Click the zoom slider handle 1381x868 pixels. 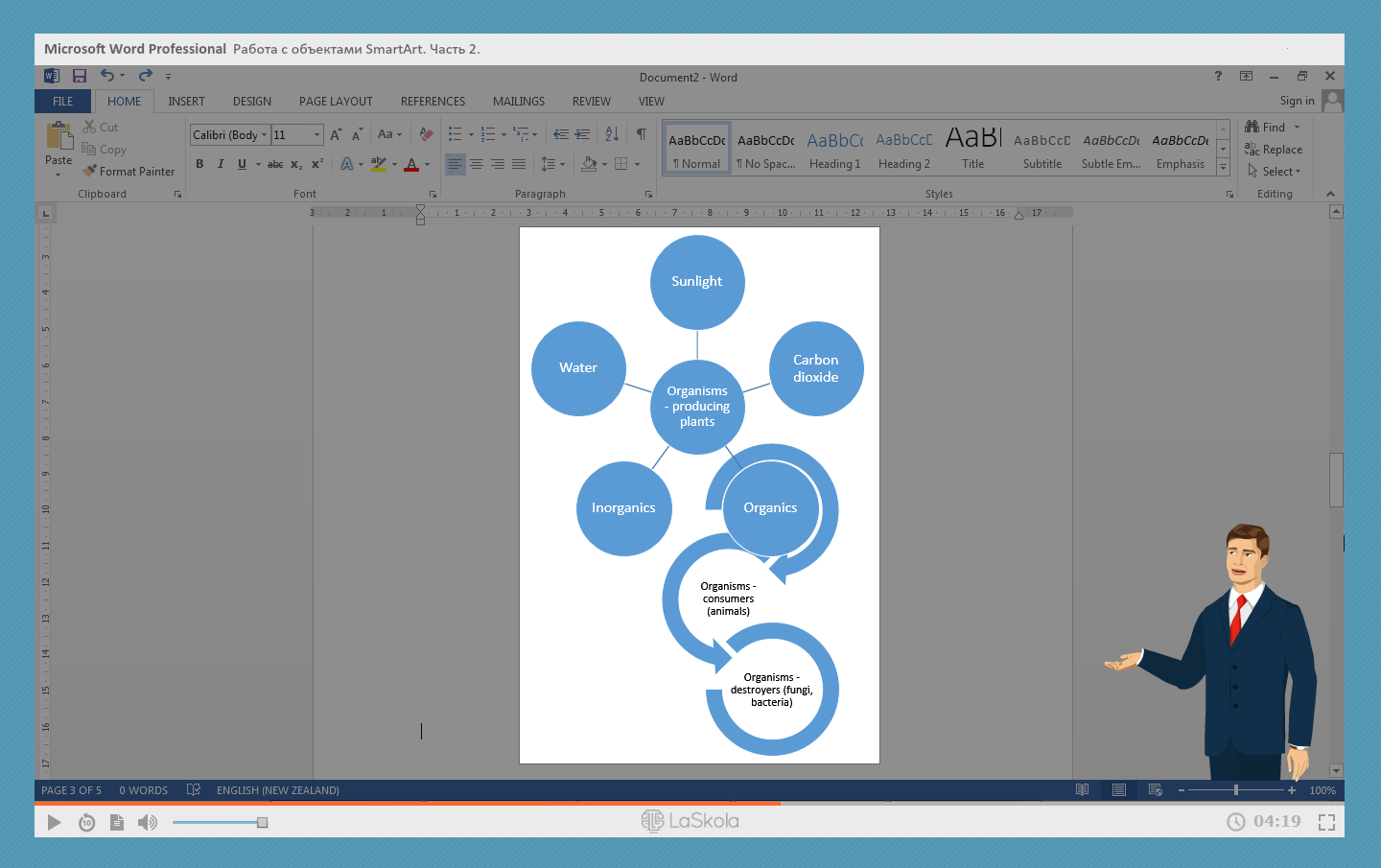[x=1236, y=790]
